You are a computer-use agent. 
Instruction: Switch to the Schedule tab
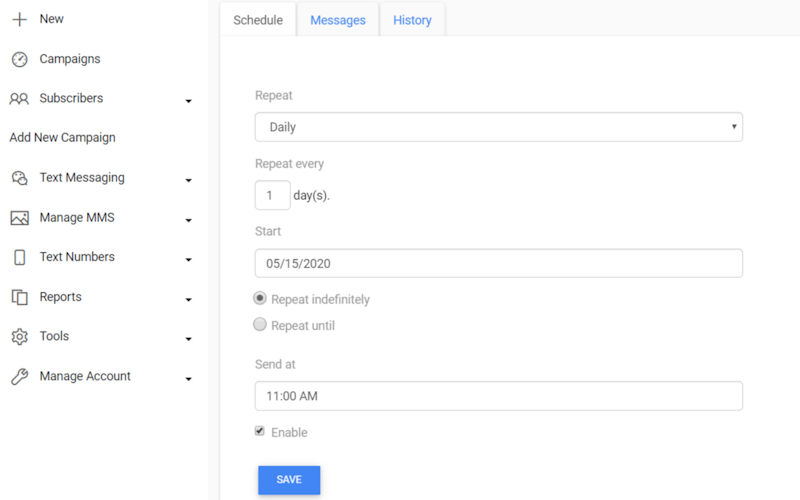(x=258, y=20)
